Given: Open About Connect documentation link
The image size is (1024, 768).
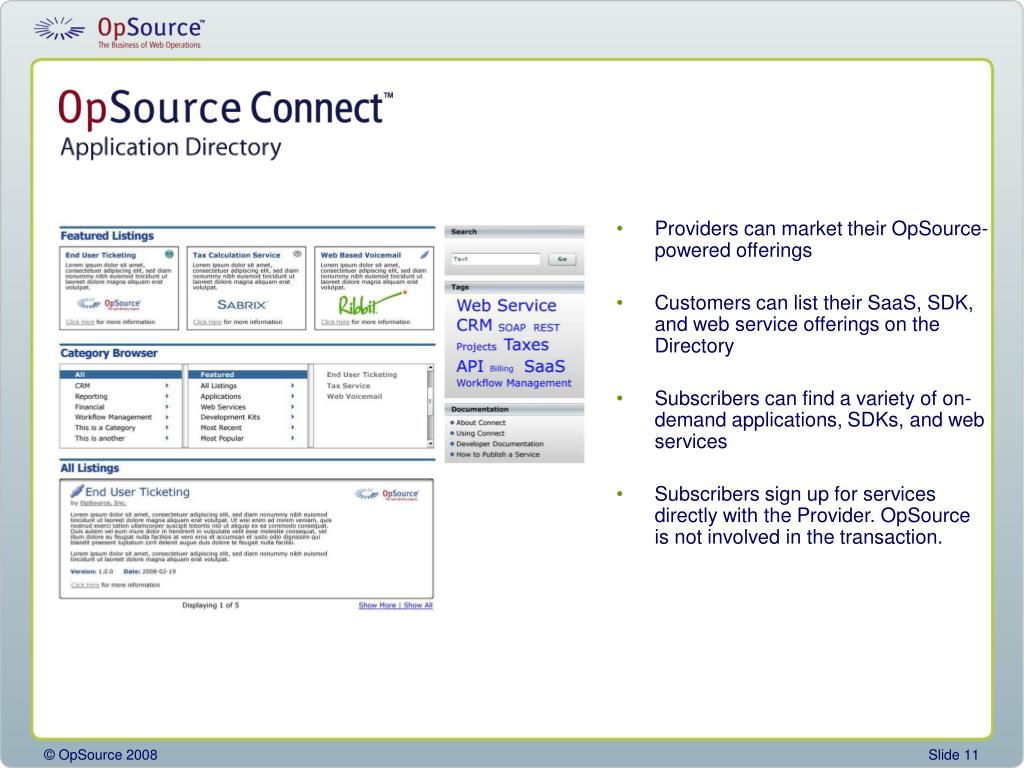Looking at the screenshot, I should [481, 423].
